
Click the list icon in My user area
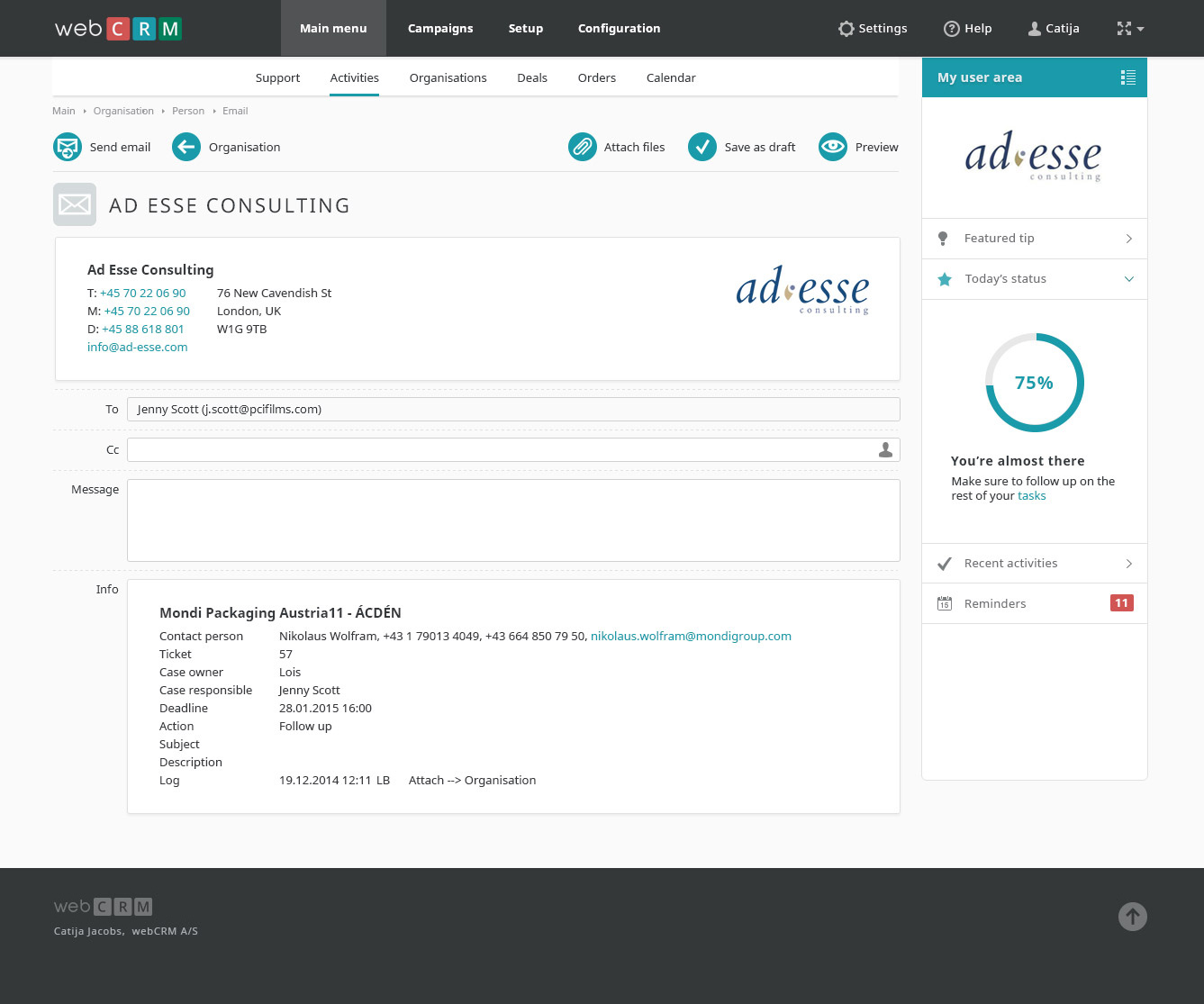point(1127,77)
